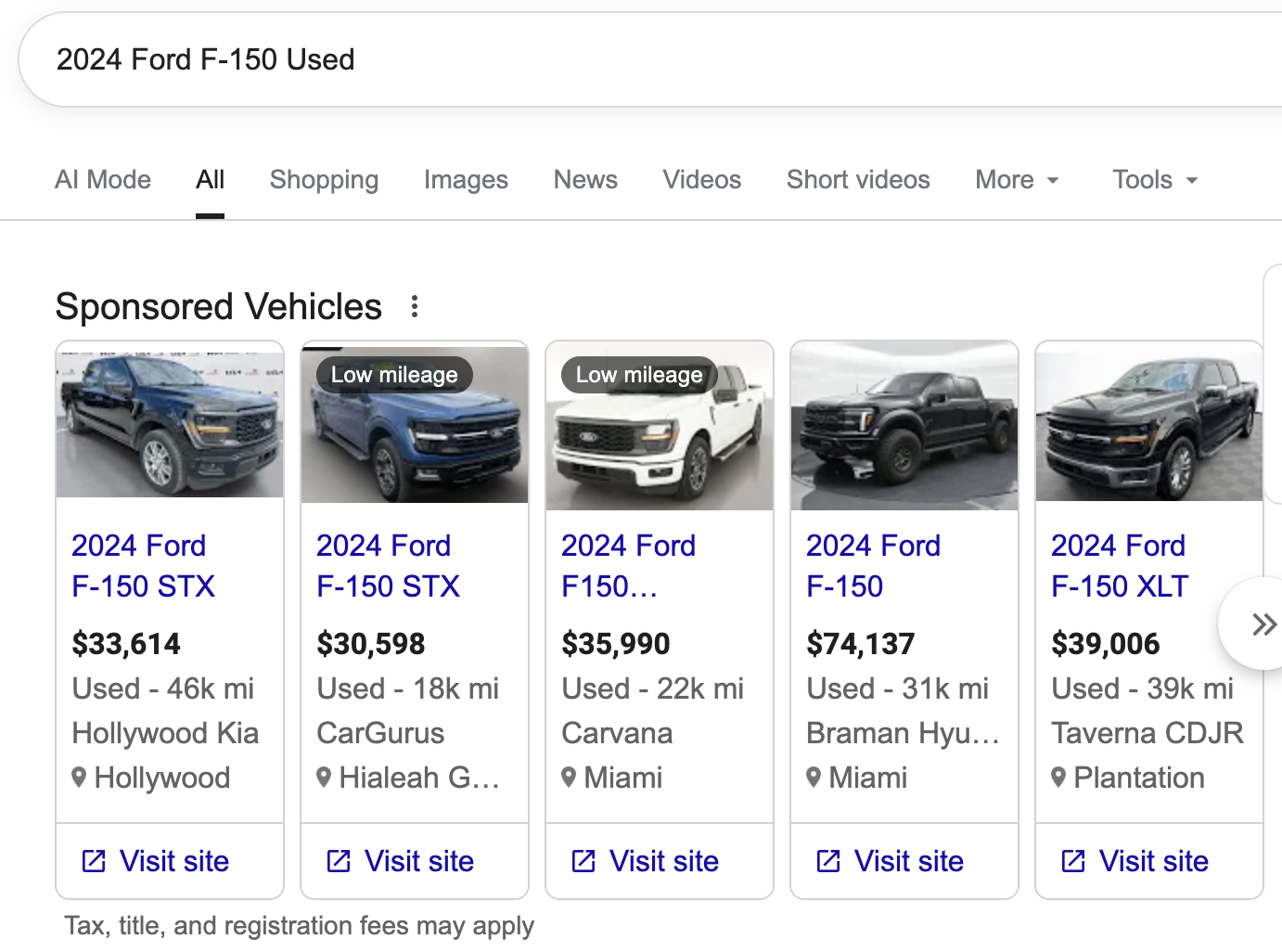Click the Braman Hyu… dealer name
The height and width of the screenshot is (952, 1282).
tap(904, 733)
